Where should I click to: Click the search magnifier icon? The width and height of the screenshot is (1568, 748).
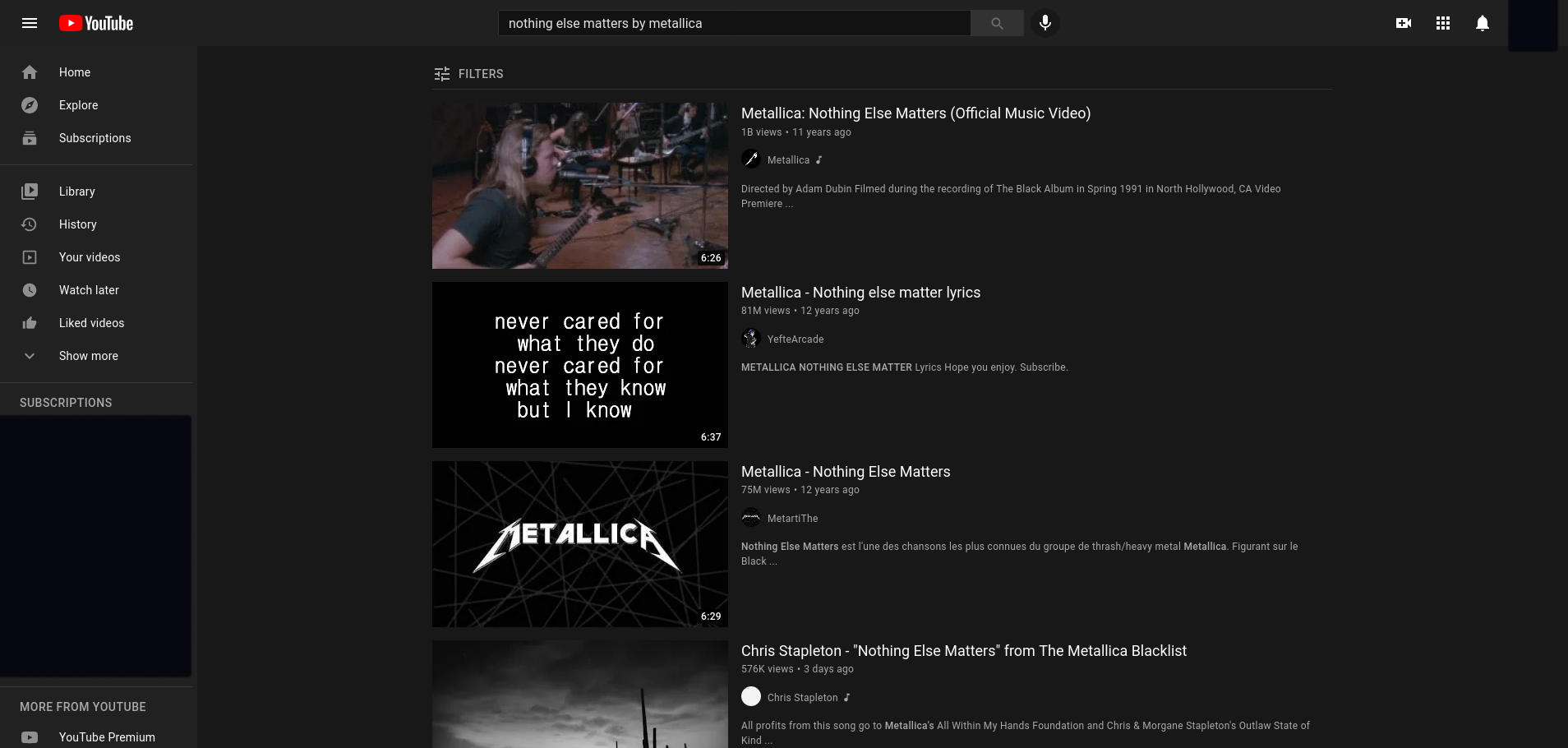tap(996, 23)
